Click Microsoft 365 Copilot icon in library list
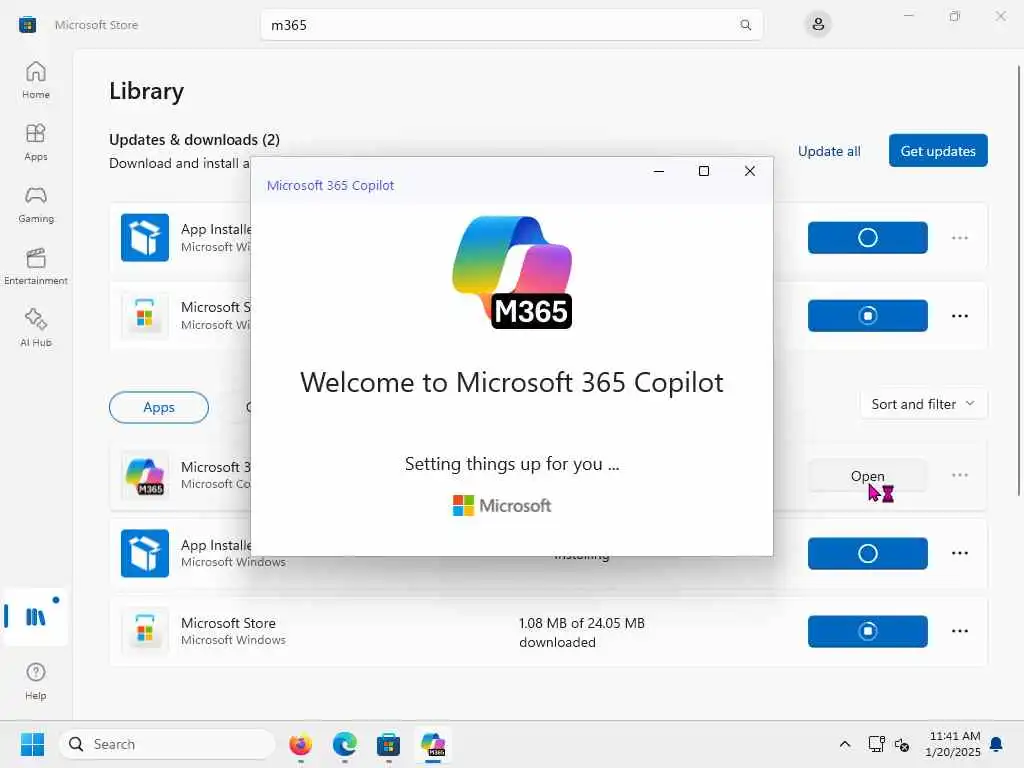Screen dimensions: 1024x768 pyautogui.click(x=145, y=475)
